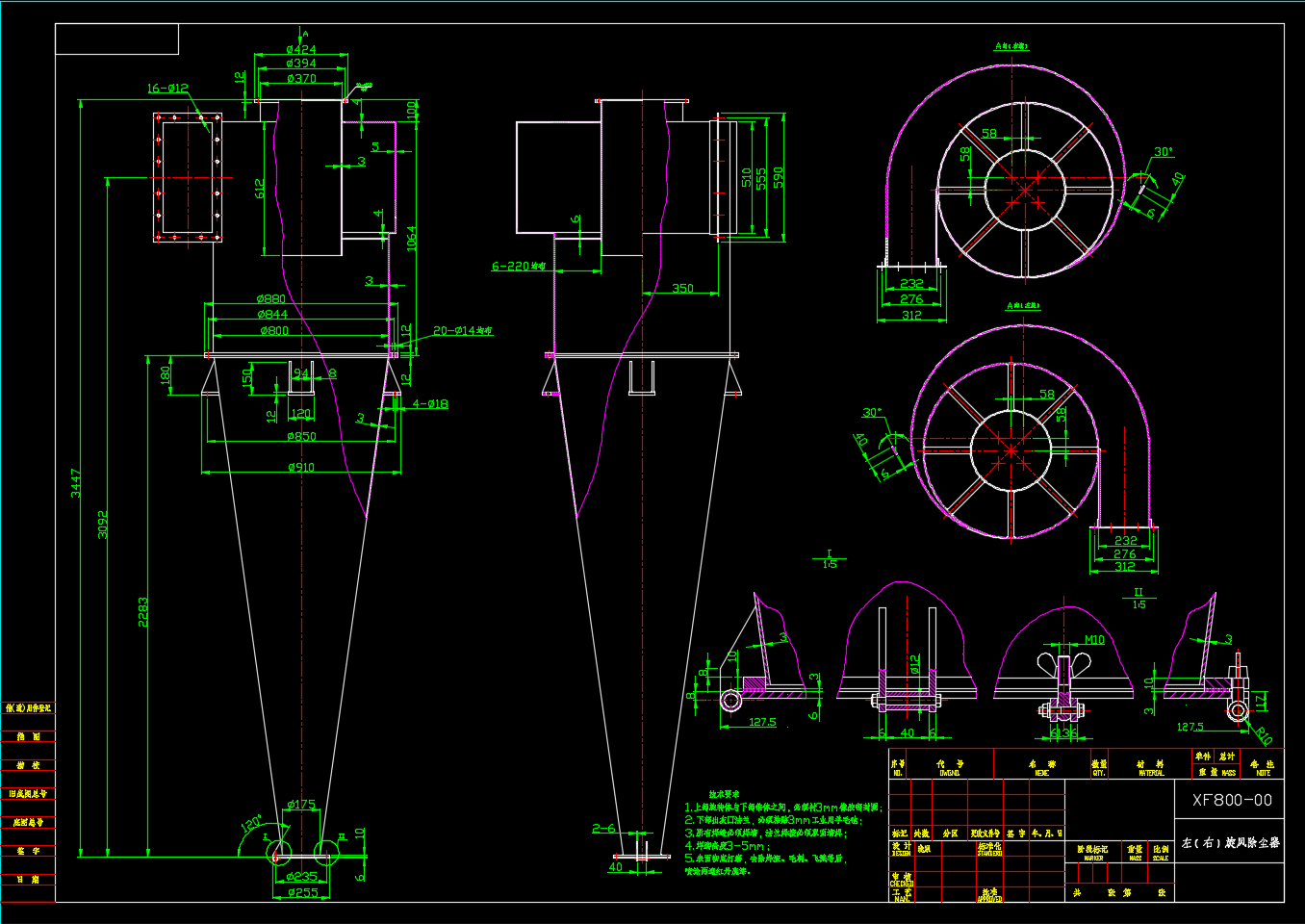Click the 20-ø14 hole callout label
Viewport: 1305px width, 924px height.
tap(462, 331)
